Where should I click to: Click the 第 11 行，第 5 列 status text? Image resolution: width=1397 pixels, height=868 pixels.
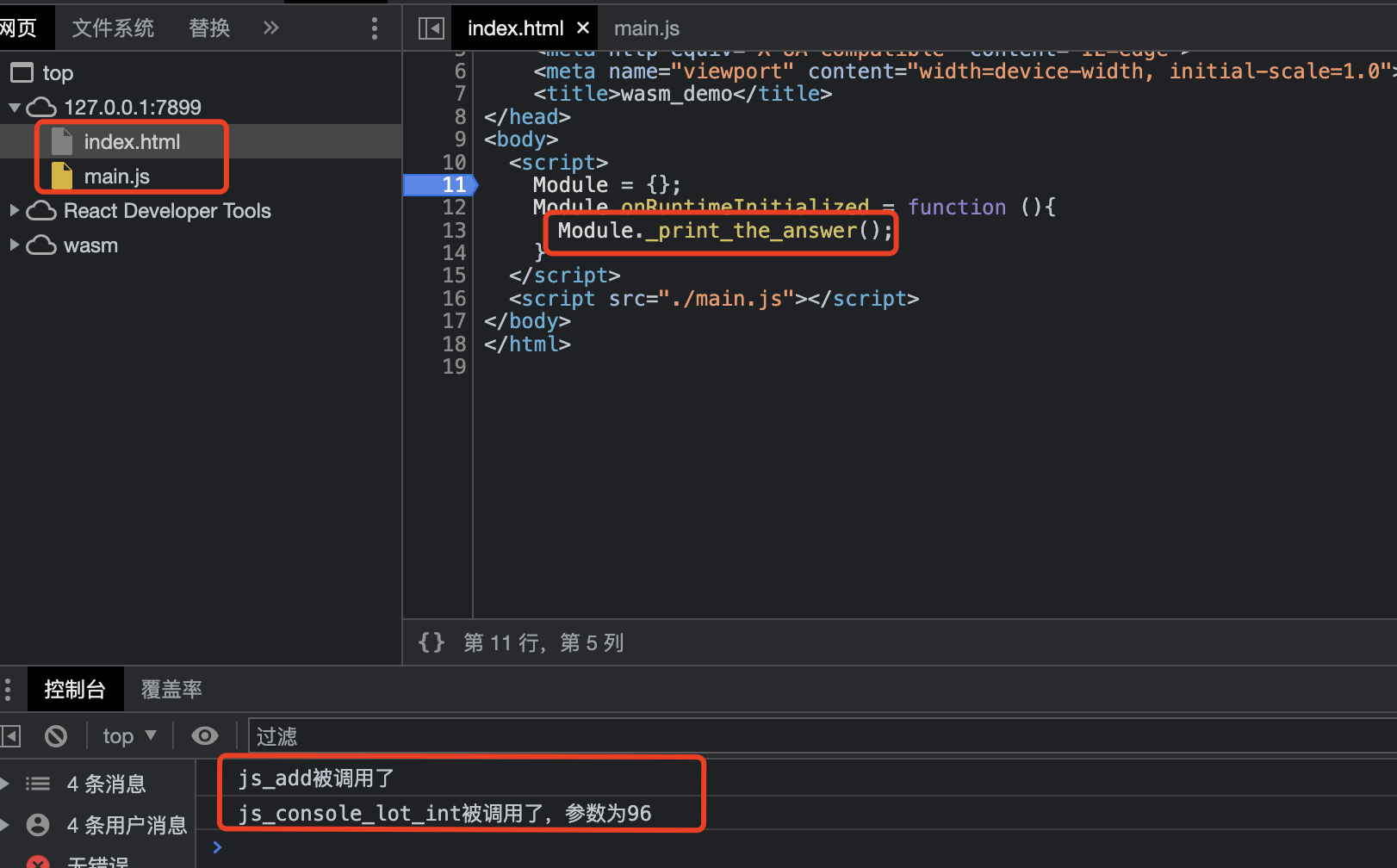[543, 642]
